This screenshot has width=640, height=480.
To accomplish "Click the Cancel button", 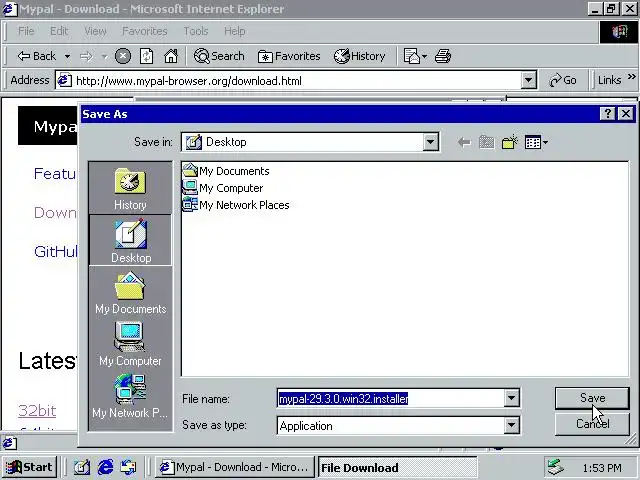I will (592, 424).
